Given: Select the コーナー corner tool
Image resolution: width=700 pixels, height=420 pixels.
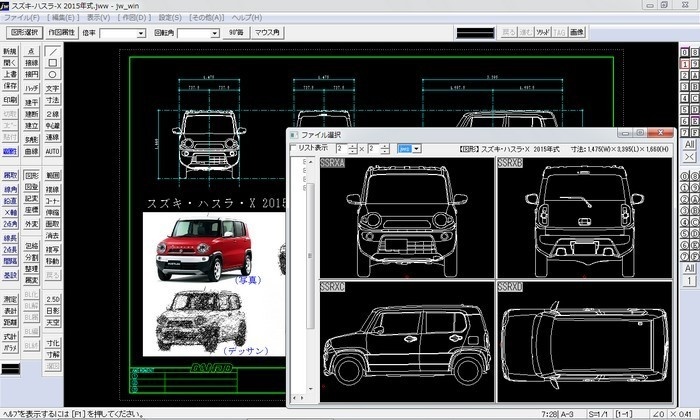Looking at the screenshot, I should coord(53,201).
